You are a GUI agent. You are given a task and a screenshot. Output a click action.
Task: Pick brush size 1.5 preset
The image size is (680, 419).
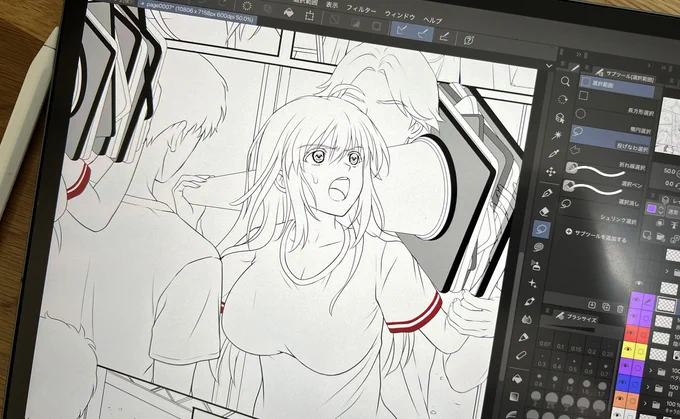[x=585, y=389]
